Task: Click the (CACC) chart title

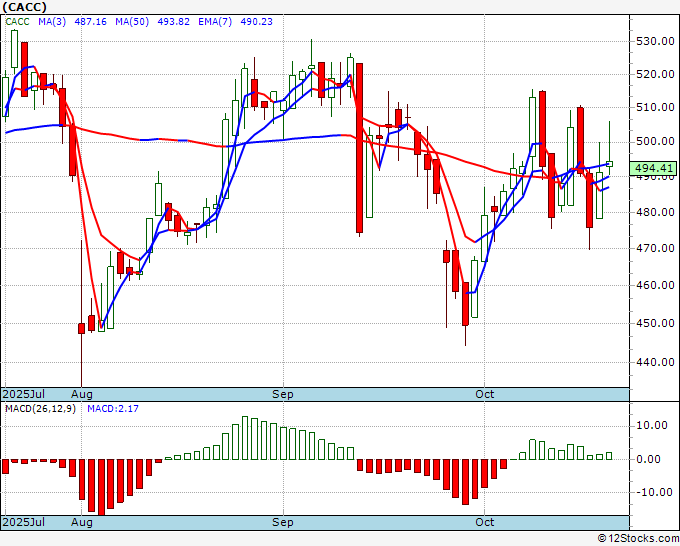Action: pyautogui.click(x=25, y=7)
